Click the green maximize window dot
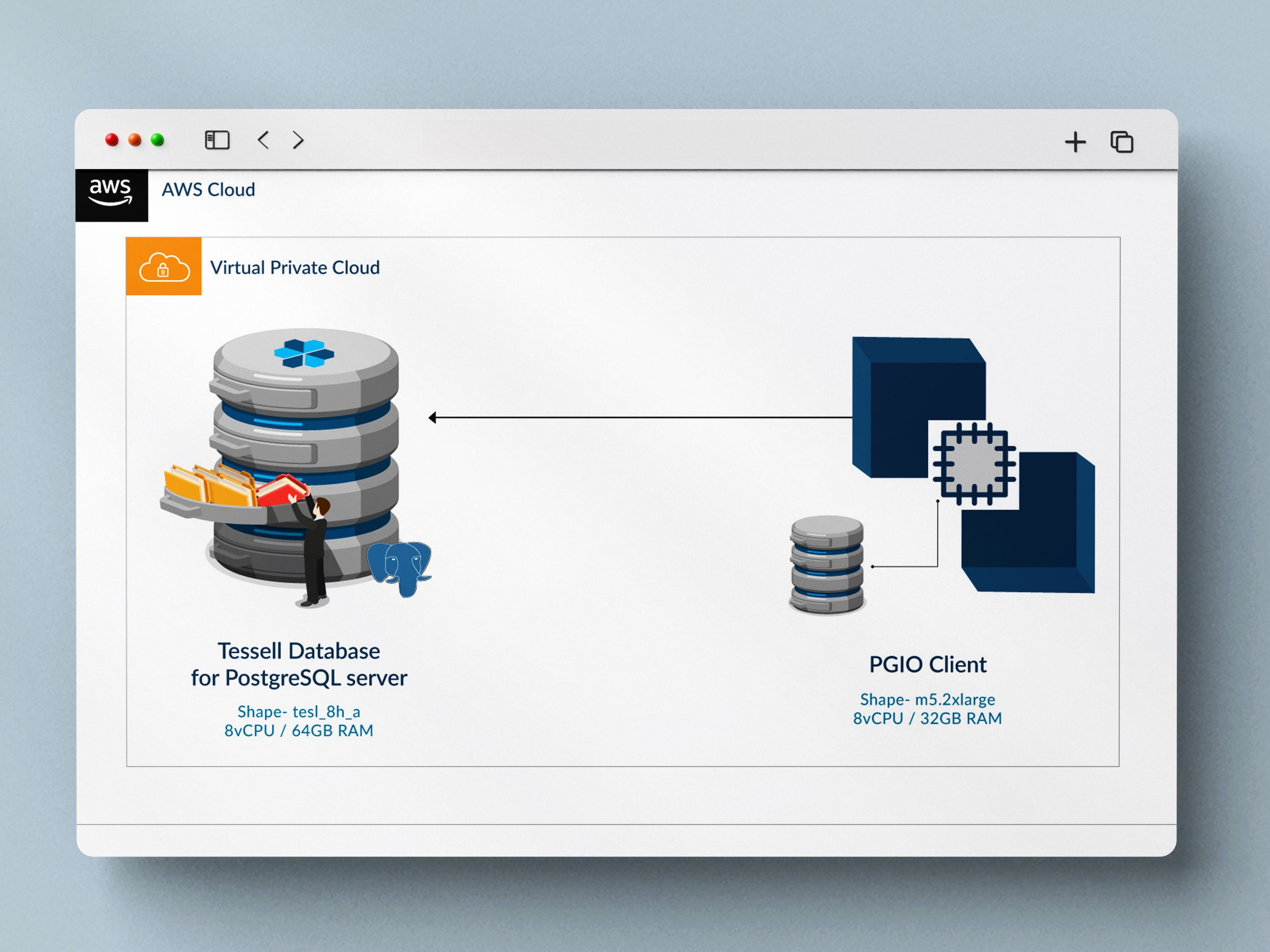This screenshot has width=1270, height=952. pyautogui.click(x=157, y=139)
